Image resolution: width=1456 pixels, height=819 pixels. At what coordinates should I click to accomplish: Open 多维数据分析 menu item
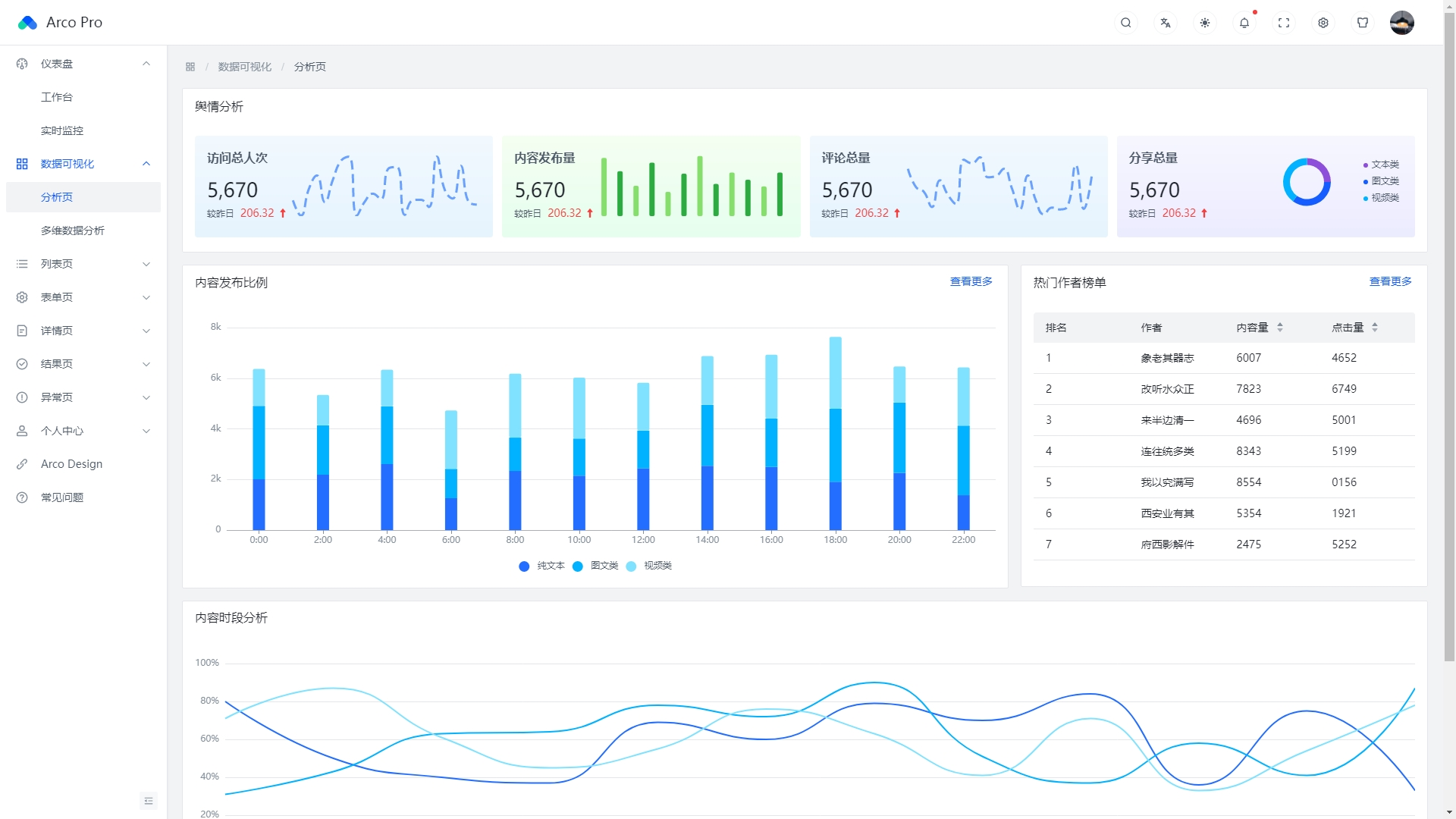[x=73, y=231]
